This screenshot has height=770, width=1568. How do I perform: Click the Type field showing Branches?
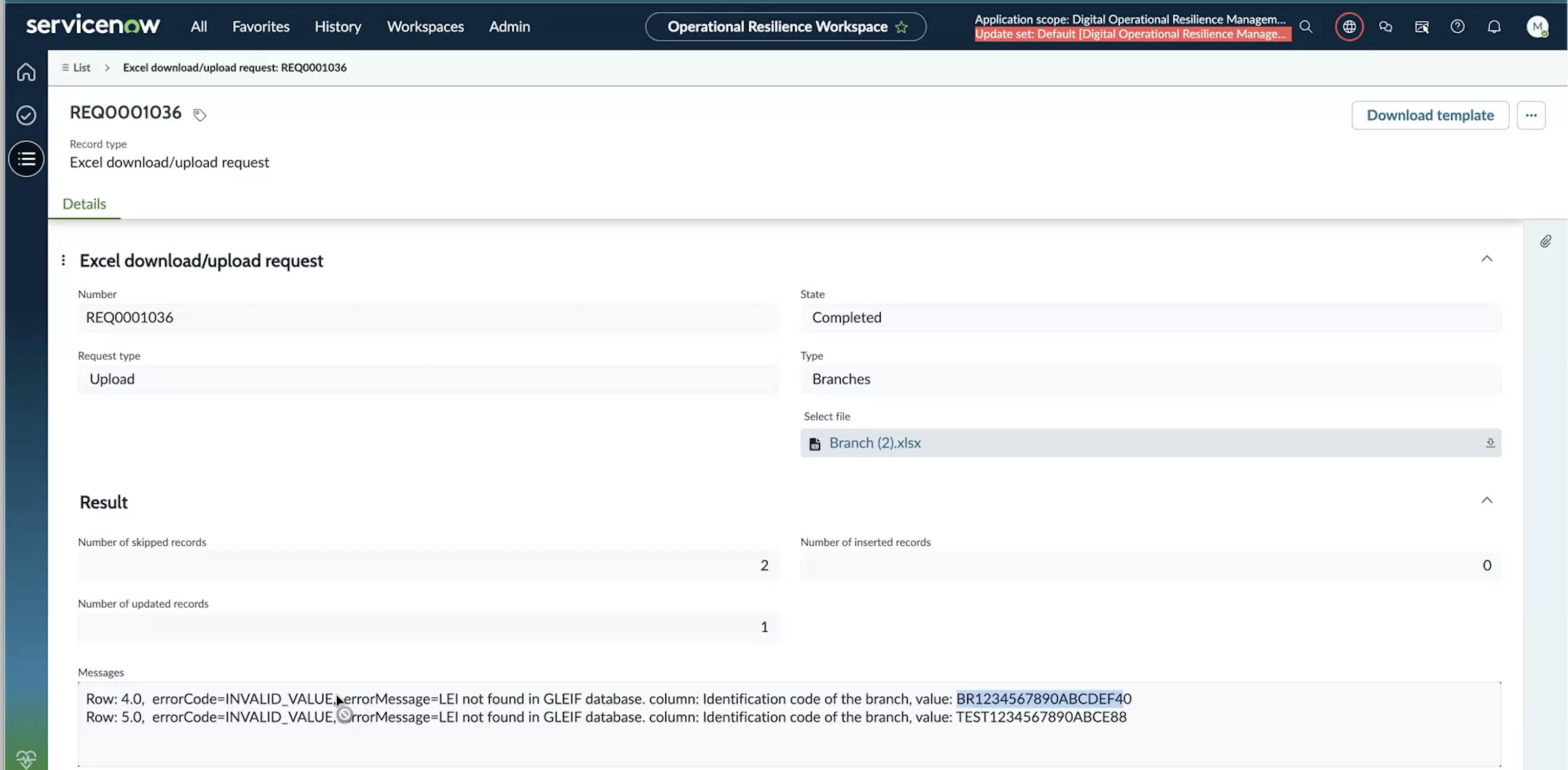1150,379
